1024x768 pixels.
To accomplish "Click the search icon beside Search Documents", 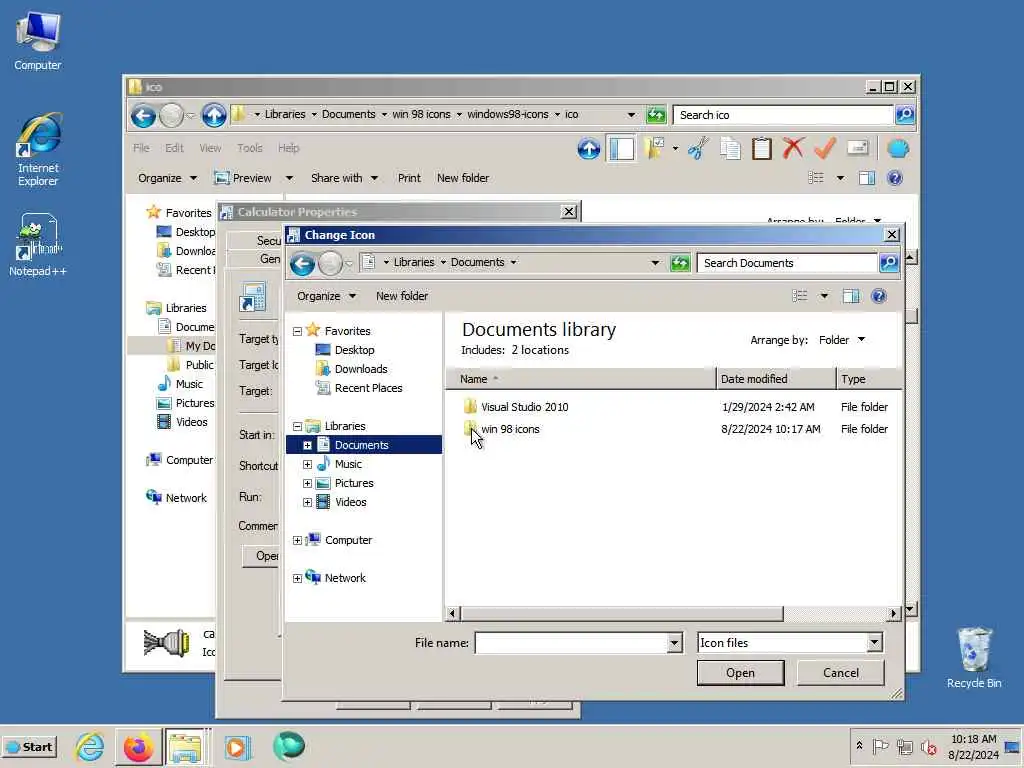I will tap(888, 263).
